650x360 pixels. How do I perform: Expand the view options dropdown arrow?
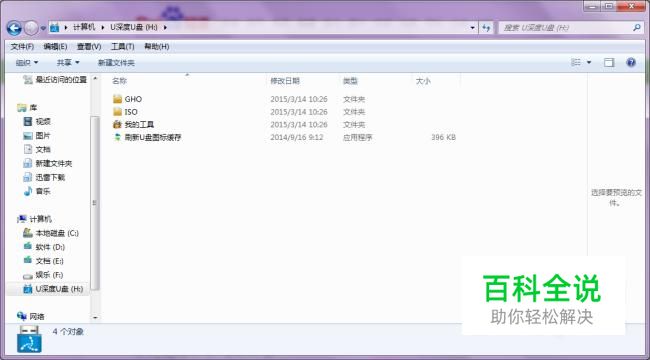(x=589, y=63)
